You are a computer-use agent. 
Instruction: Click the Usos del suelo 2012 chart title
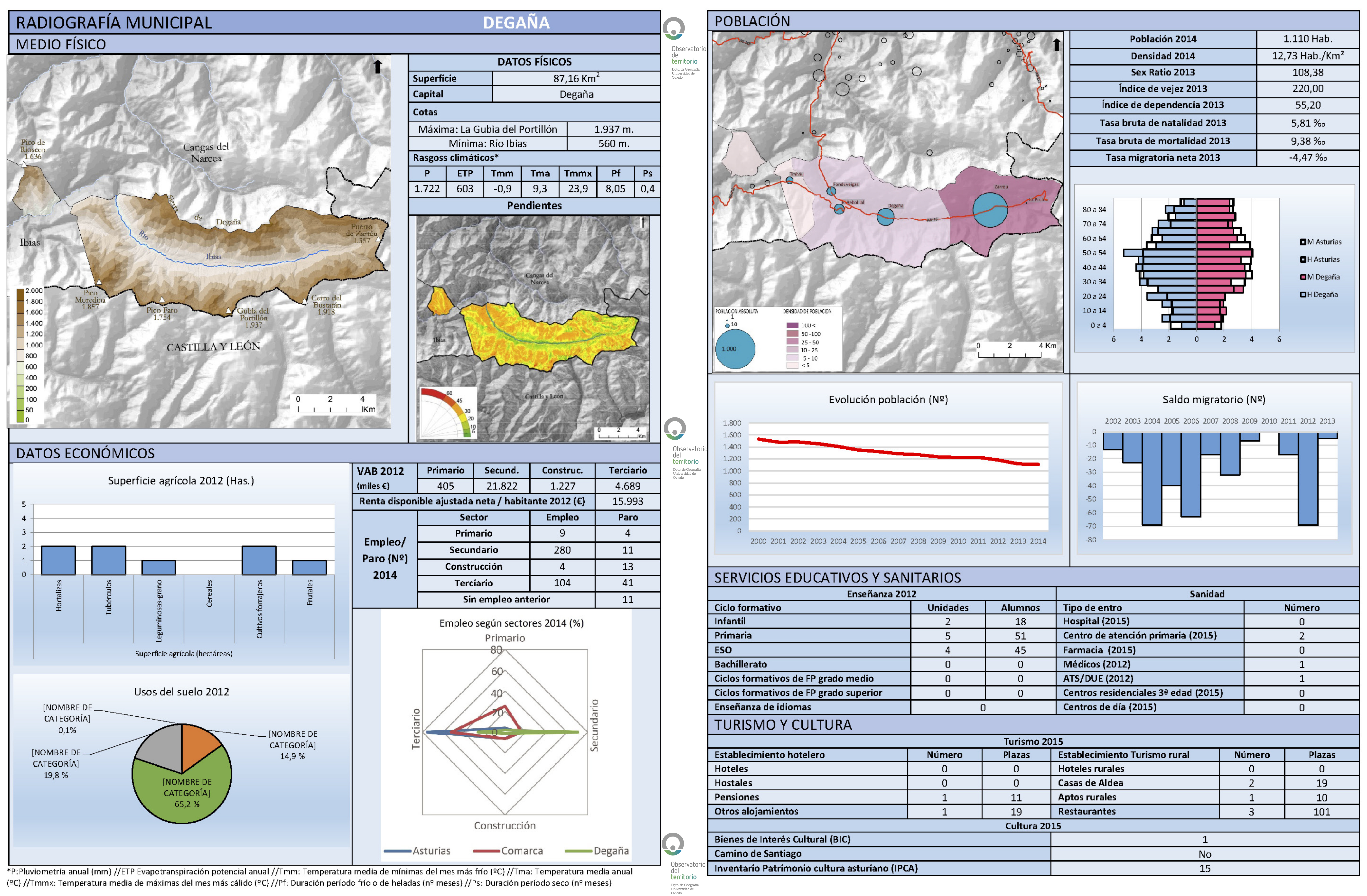click(181, 692)
